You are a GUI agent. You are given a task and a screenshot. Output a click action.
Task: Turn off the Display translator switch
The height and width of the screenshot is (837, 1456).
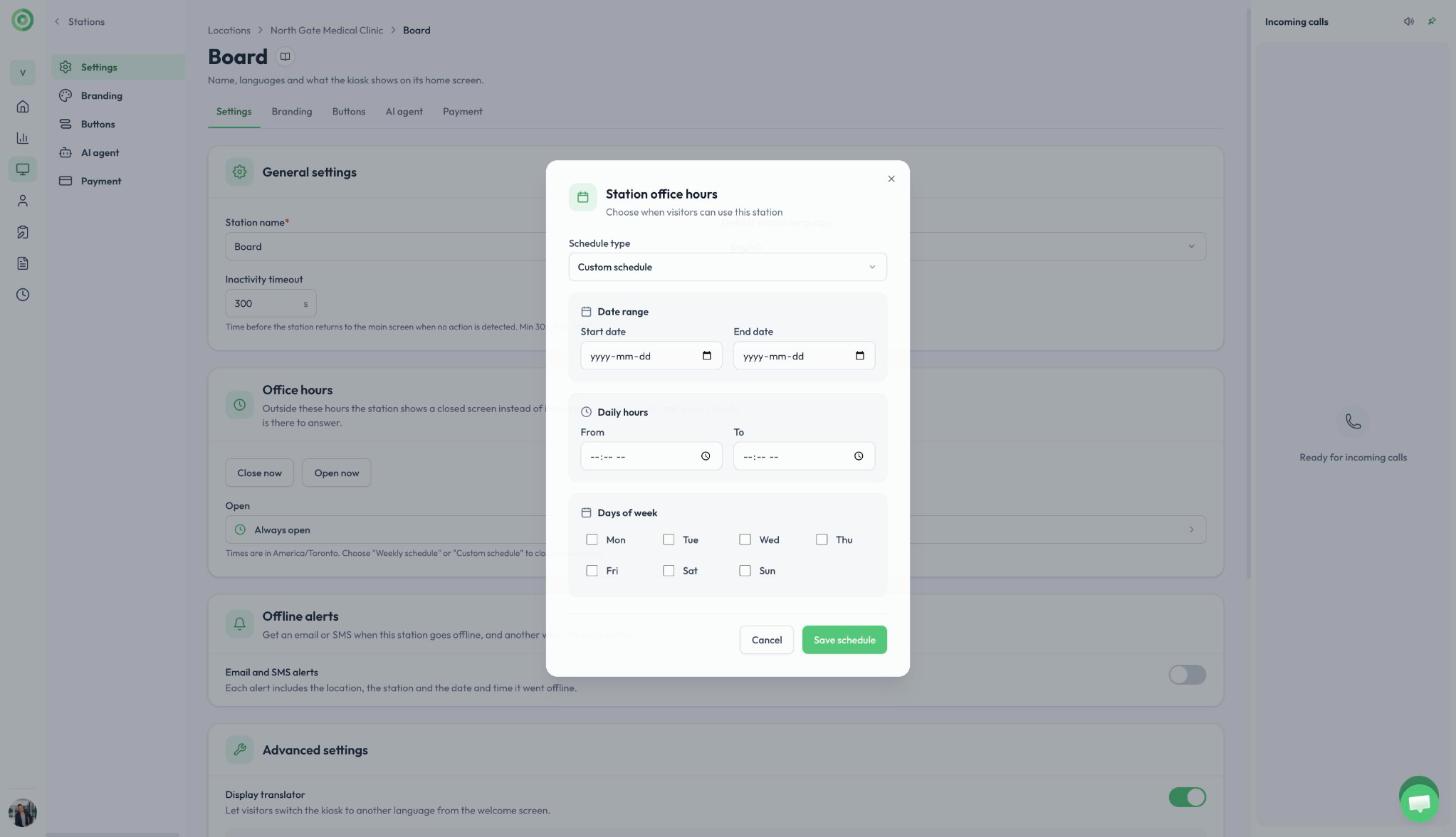pos(1187,797)
